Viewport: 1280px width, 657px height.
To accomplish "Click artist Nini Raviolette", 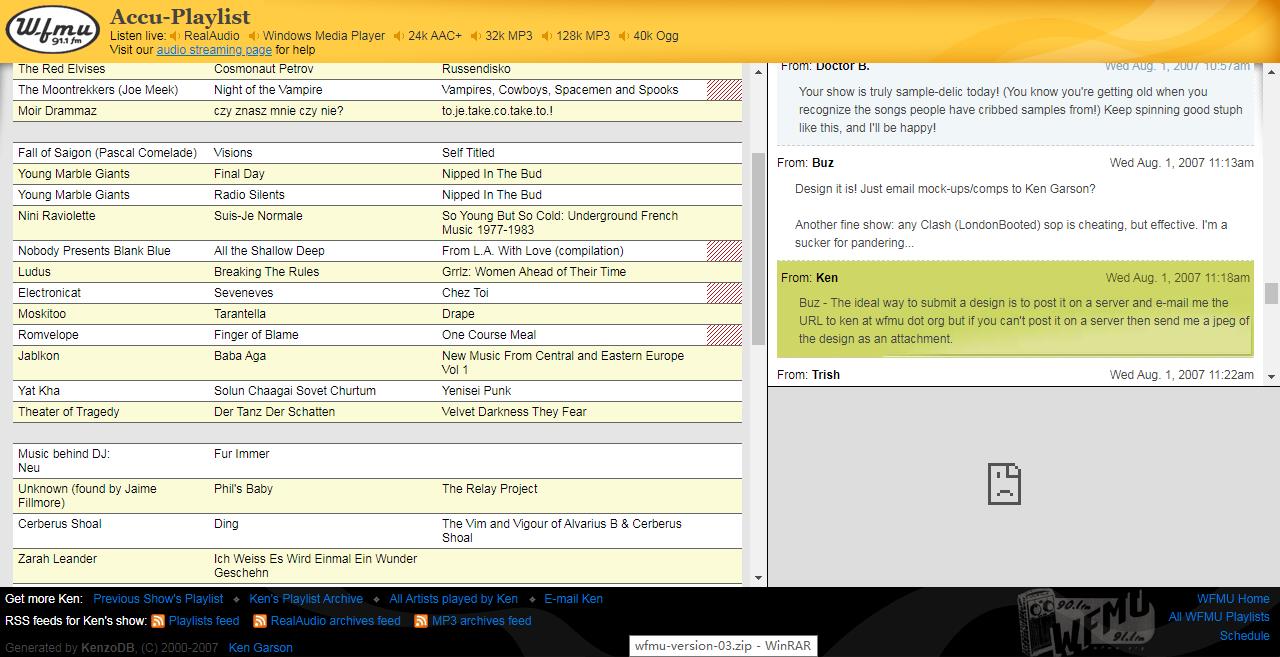I will (57, 216).
